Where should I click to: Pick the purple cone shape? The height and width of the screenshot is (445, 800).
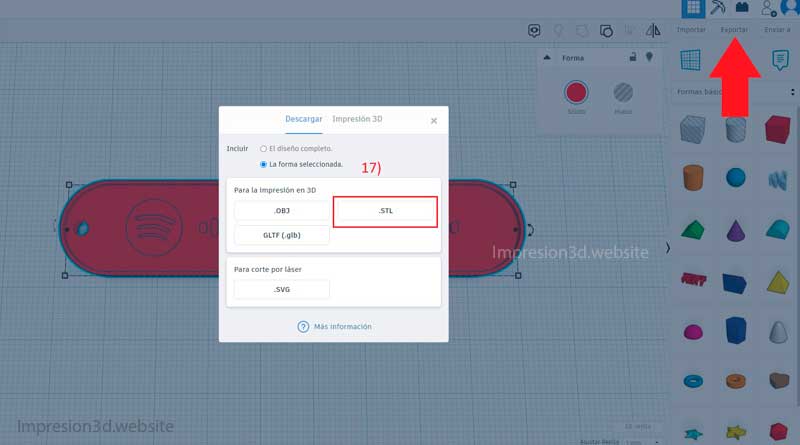click(x=736, y=231)
